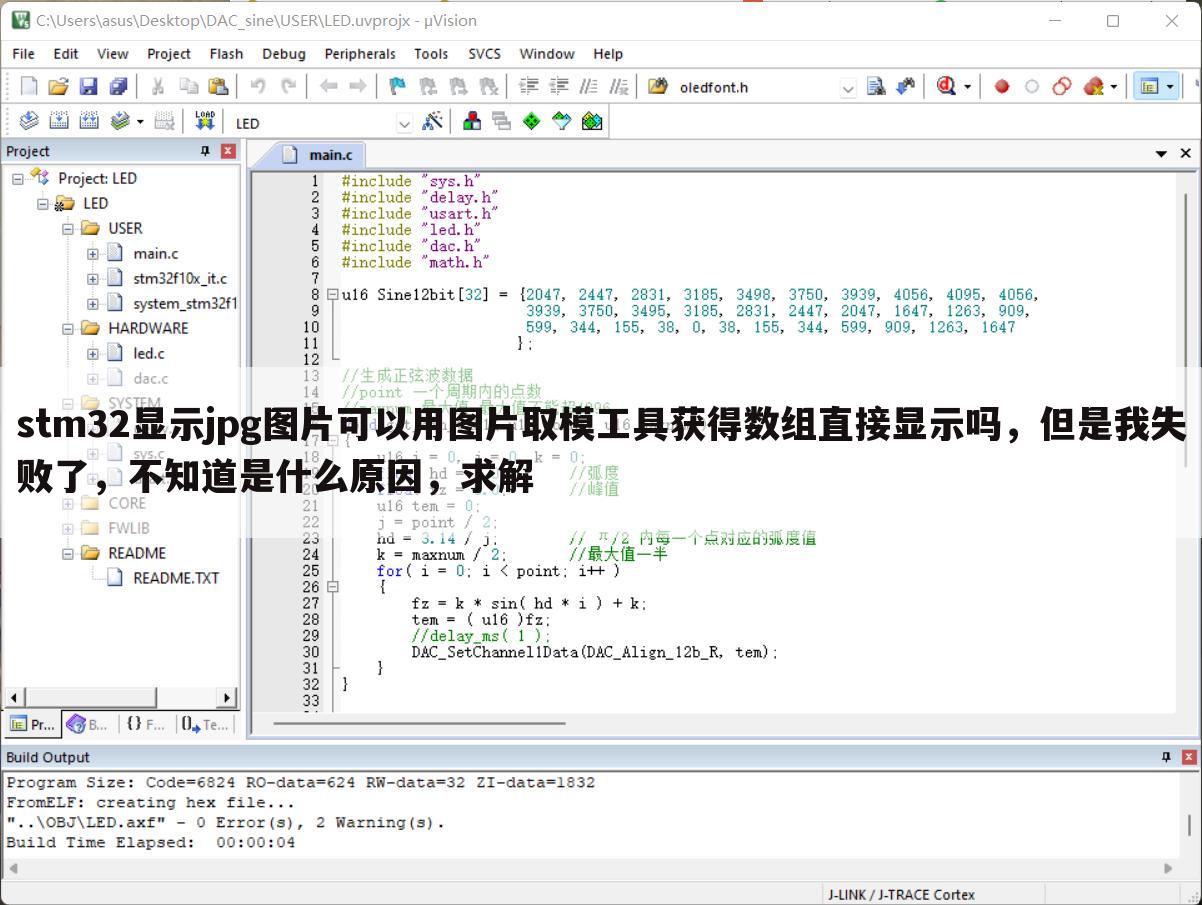This screenshot has width=1202, height=905.
Task: Save current file using floppy icon
Action: click(89, 87)
